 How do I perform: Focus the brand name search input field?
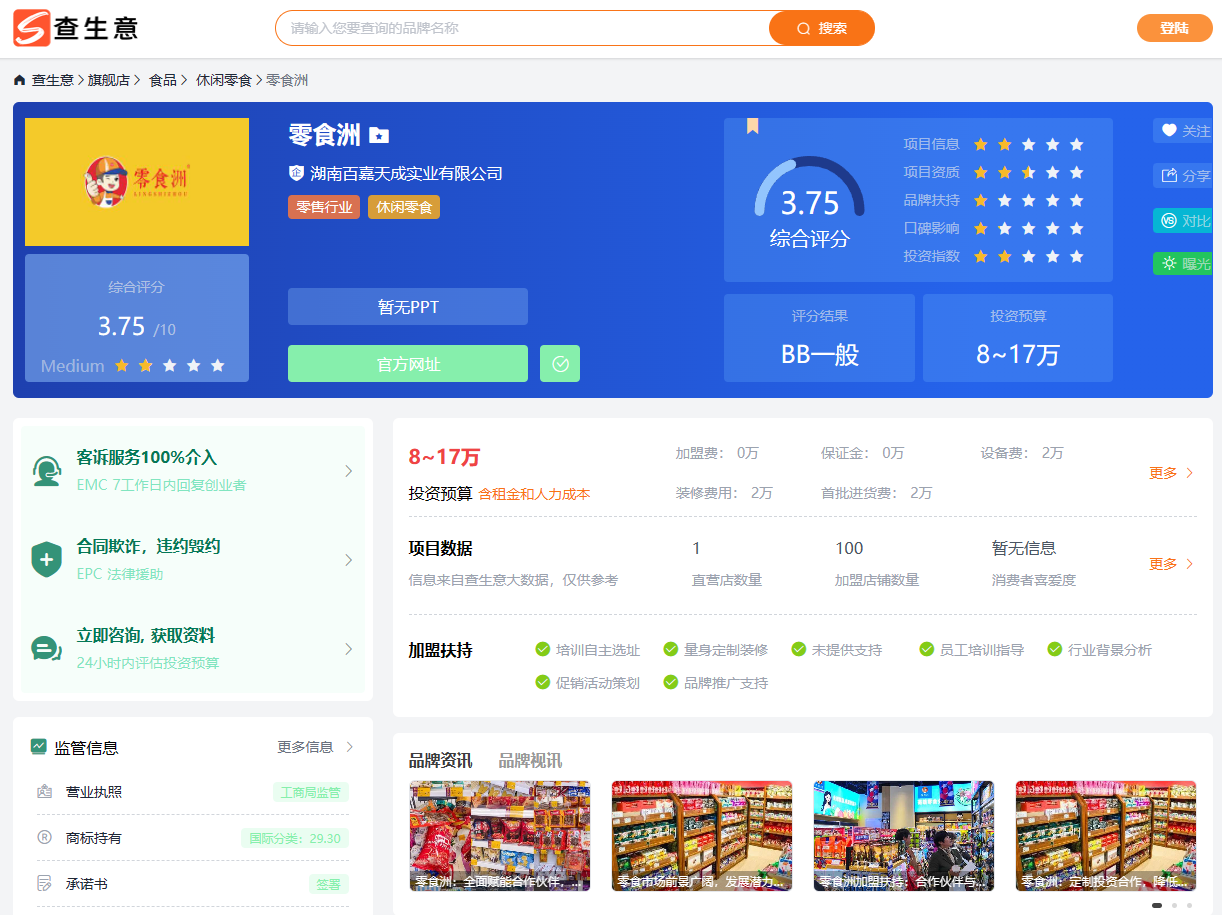[x=522, y=28]
